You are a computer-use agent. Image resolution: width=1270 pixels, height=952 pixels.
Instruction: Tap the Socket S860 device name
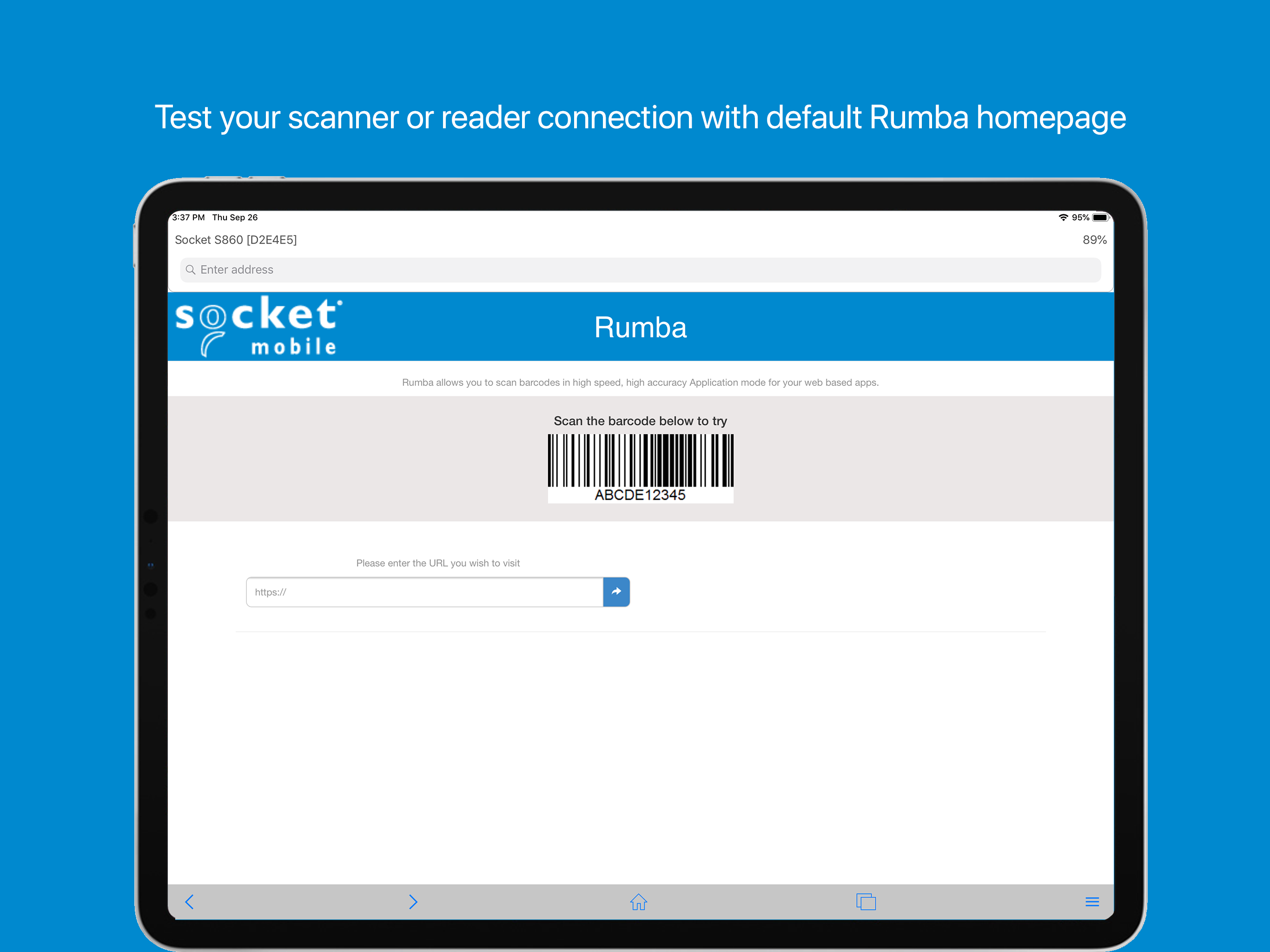pos(235,240)
